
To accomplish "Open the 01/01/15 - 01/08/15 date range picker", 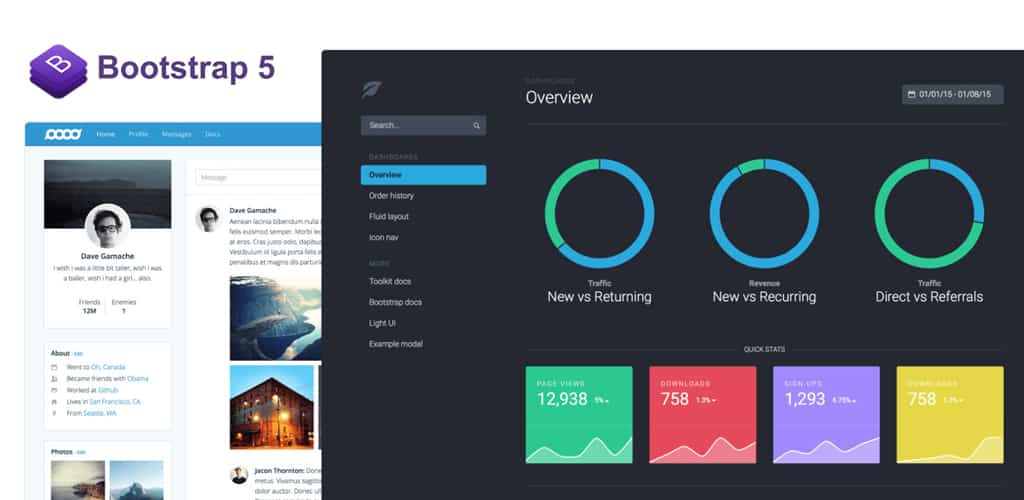I will pos(953,94).
